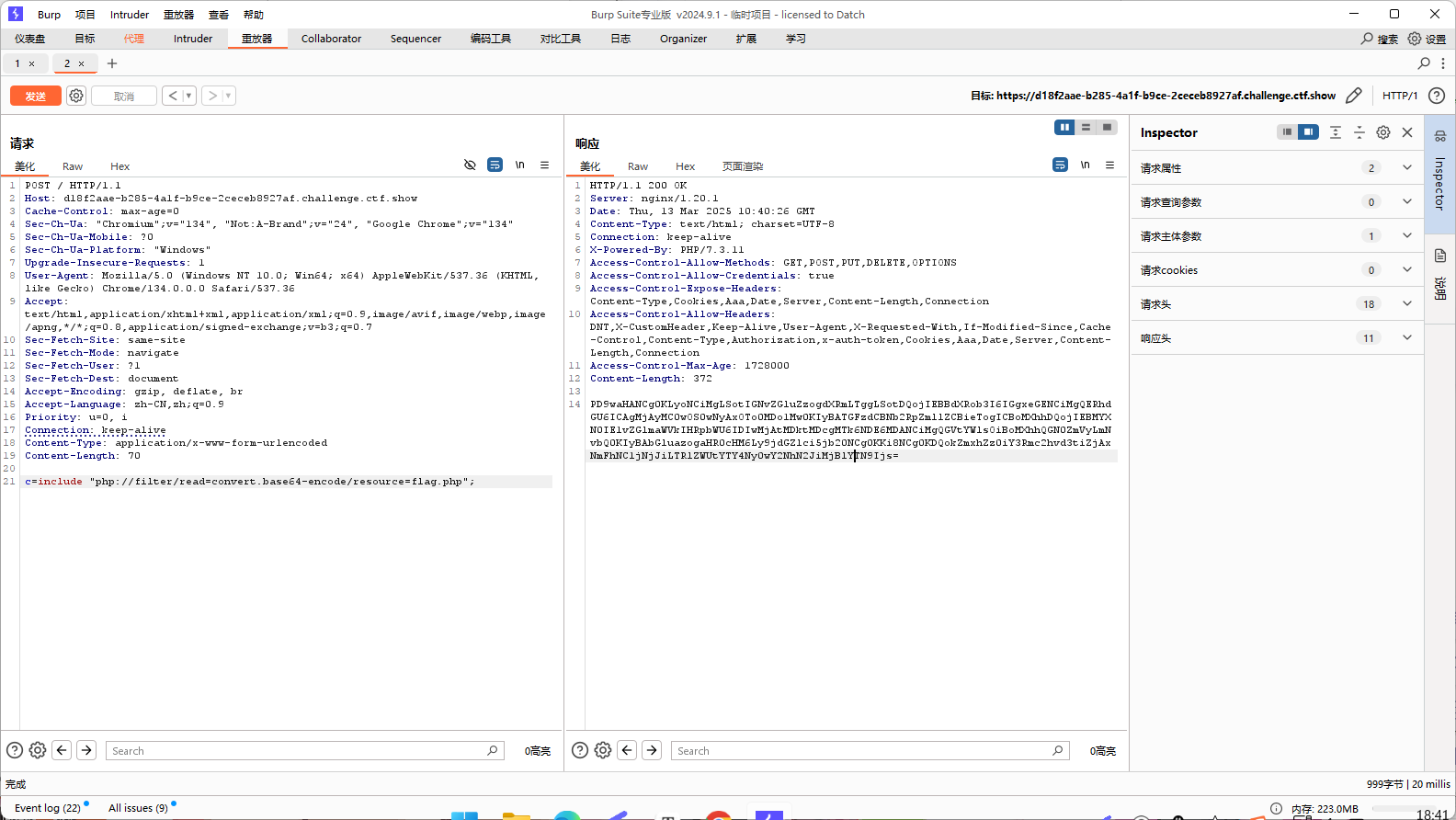Click request search help icon
Viewport: 1456px width, 820px height.
(15, 750)
